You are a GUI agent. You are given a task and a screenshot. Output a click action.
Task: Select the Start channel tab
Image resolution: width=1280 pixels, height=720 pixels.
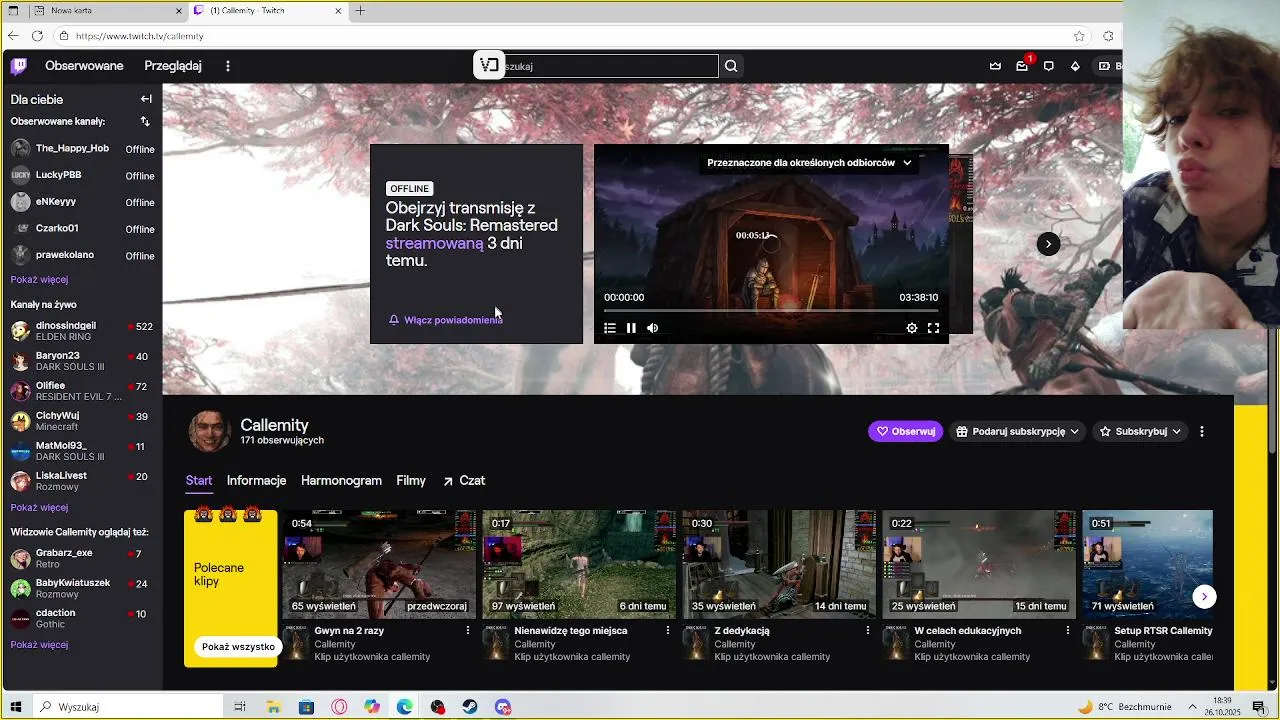pyautogui.click(x=199, y=481)
